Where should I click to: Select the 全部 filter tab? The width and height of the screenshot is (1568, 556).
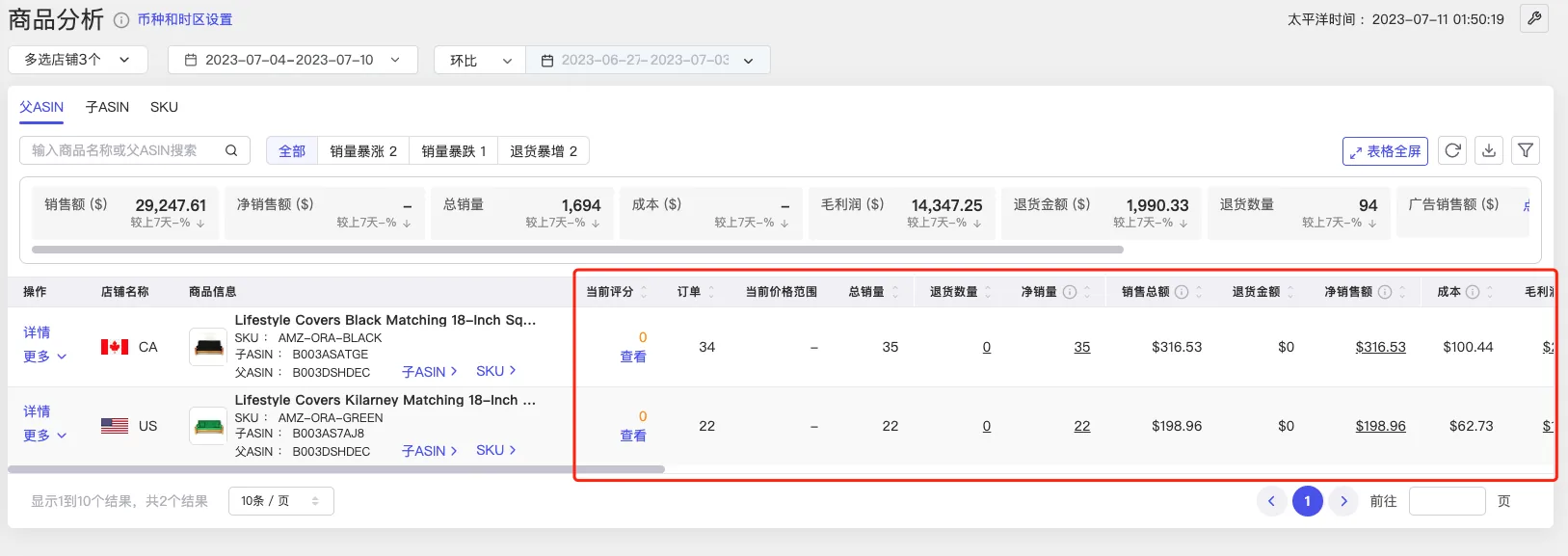click(292, 151)
